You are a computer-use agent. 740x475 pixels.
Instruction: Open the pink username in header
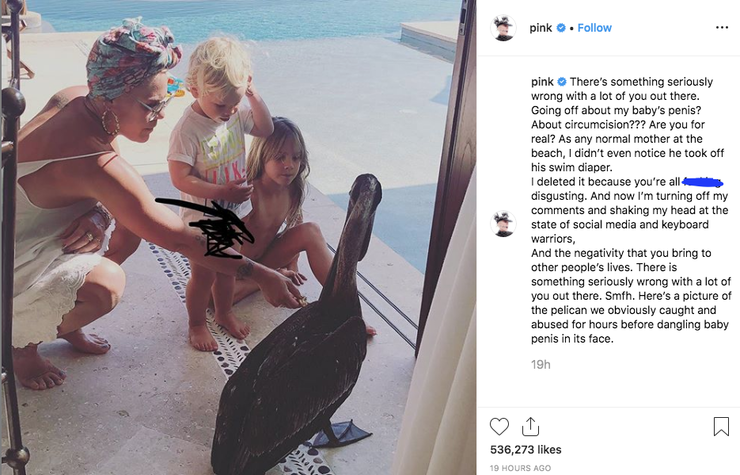pyautogui.click(x=540, y=28)
